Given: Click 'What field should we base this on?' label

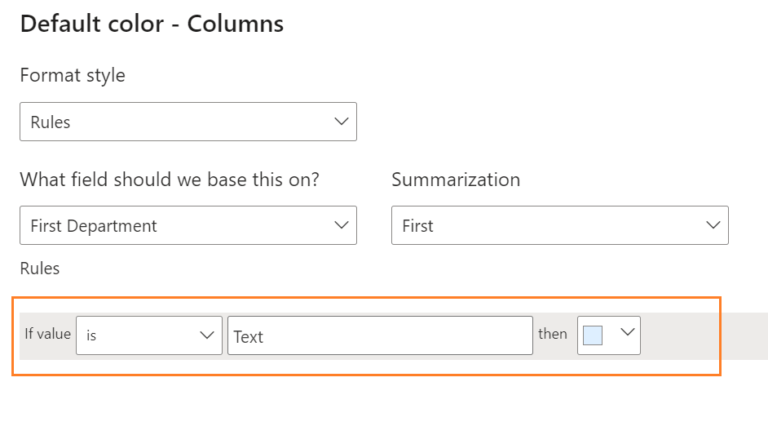Looking at the screenshot, I should (x=169, y=179).
